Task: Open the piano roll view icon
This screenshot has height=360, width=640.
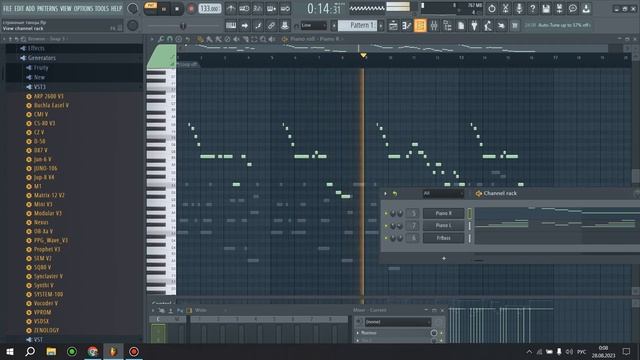Action: point(407,26)
